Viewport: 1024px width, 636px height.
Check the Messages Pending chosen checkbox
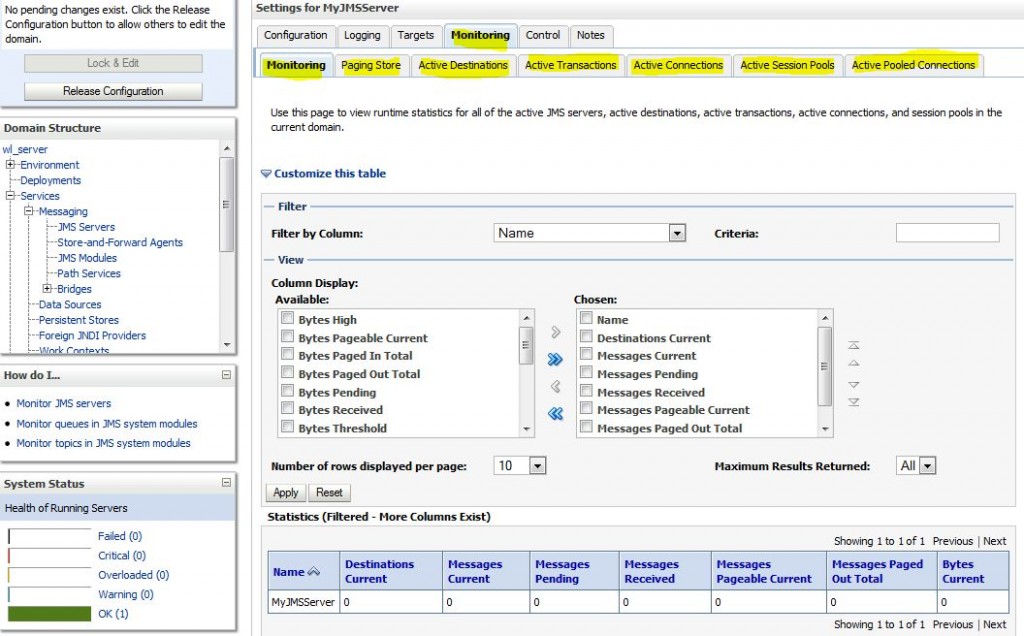pos(586,372)
